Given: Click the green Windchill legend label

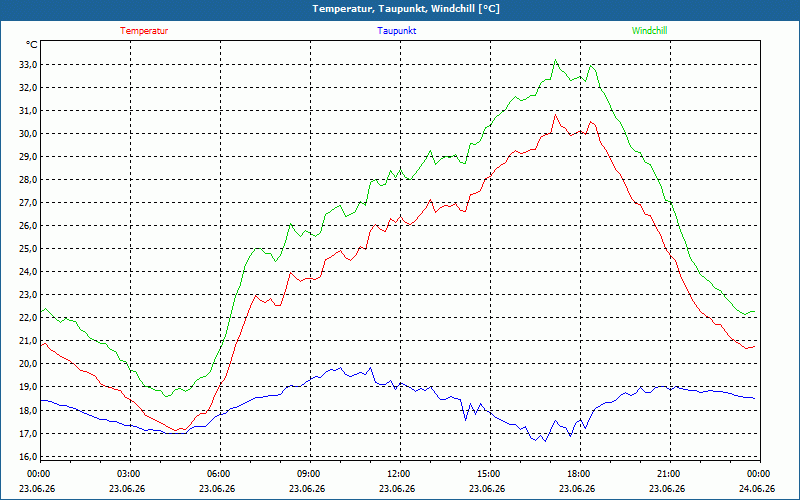Looking at the screenshot, I should point(649,31).
